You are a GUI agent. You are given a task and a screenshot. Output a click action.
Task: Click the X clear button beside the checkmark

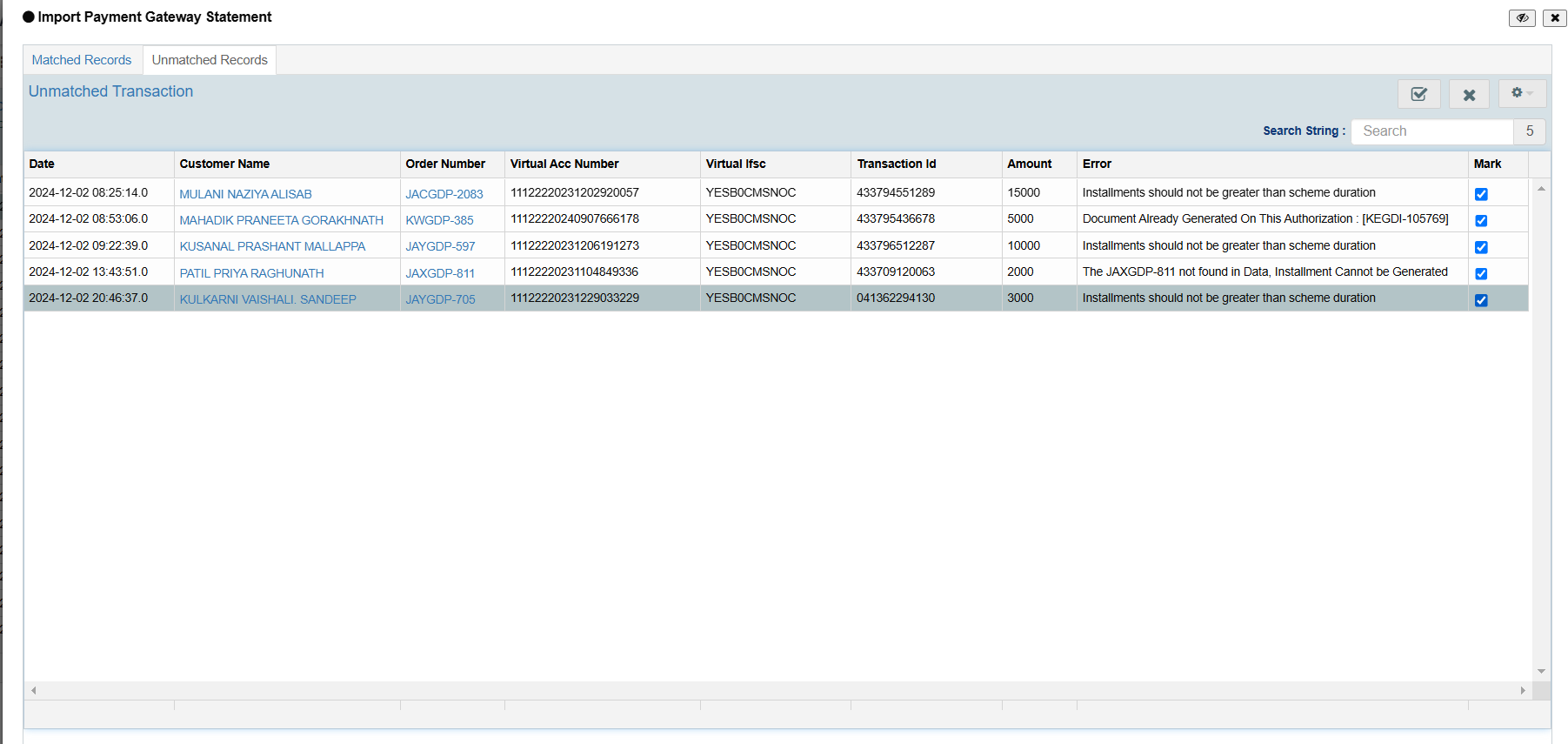(x=1469, y=94)
